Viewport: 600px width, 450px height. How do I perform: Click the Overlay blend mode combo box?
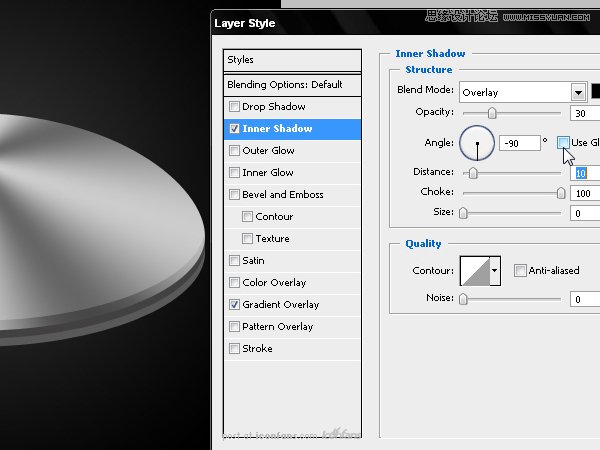point(523,92)
